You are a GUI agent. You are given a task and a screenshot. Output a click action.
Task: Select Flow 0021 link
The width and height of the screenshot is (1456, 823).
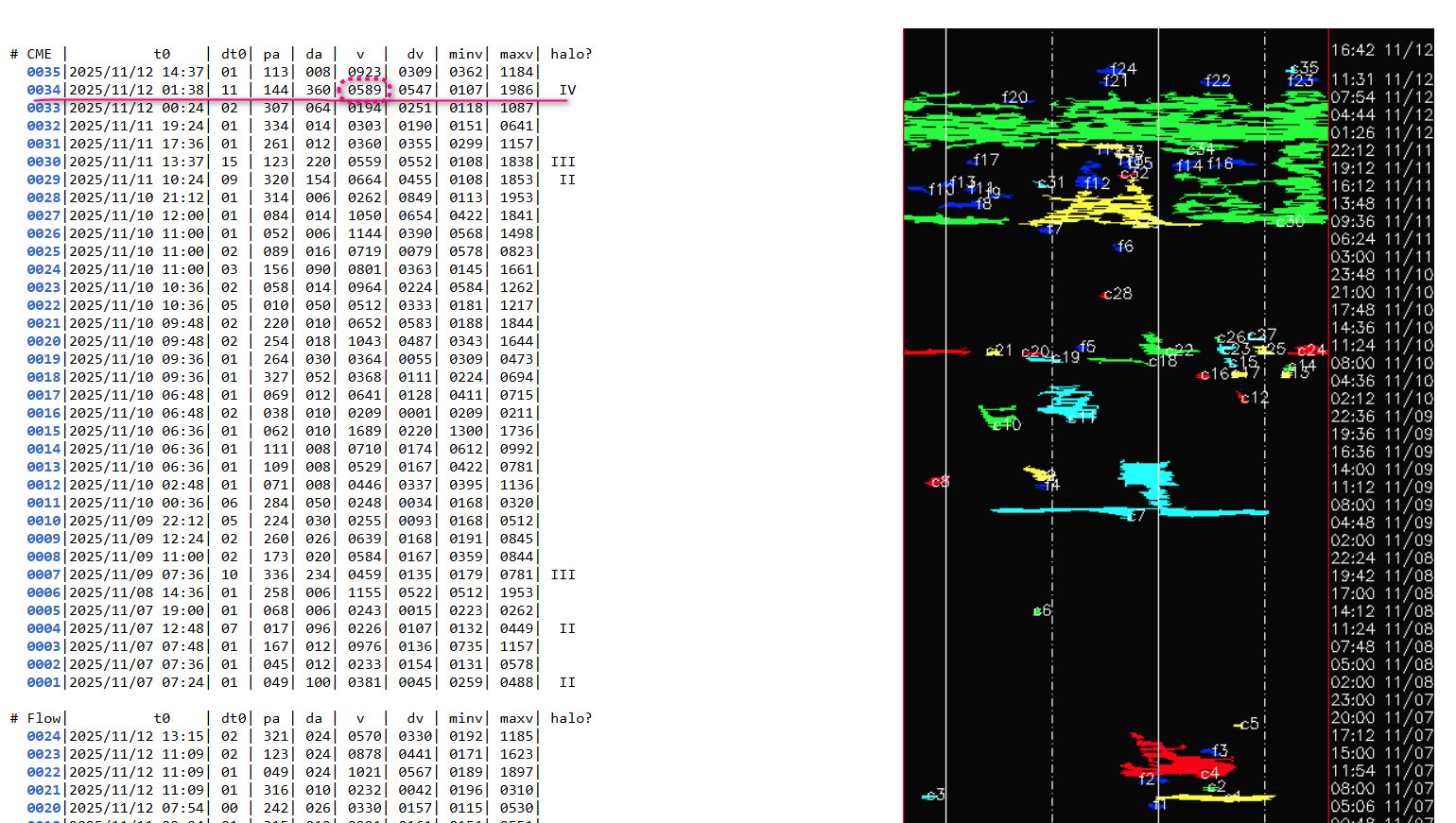pyautogui.click(x=43, y=790)
